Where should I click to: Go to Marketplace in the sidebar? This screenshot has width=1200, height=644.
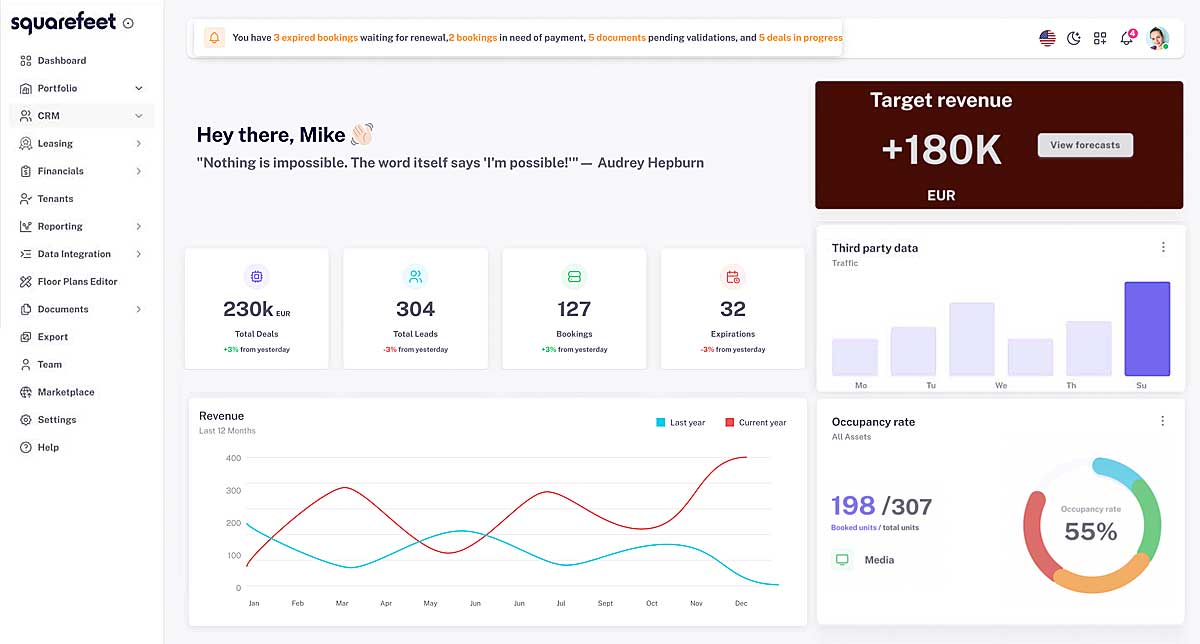click(x=65, y=392)
